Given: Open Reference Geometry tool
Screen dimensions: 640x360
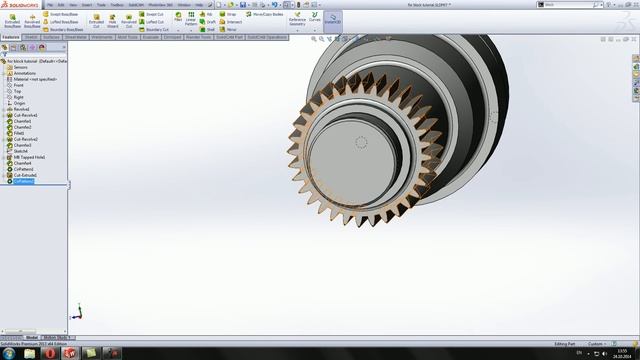Looking at the screenshot, I should (x=297, y=19).
